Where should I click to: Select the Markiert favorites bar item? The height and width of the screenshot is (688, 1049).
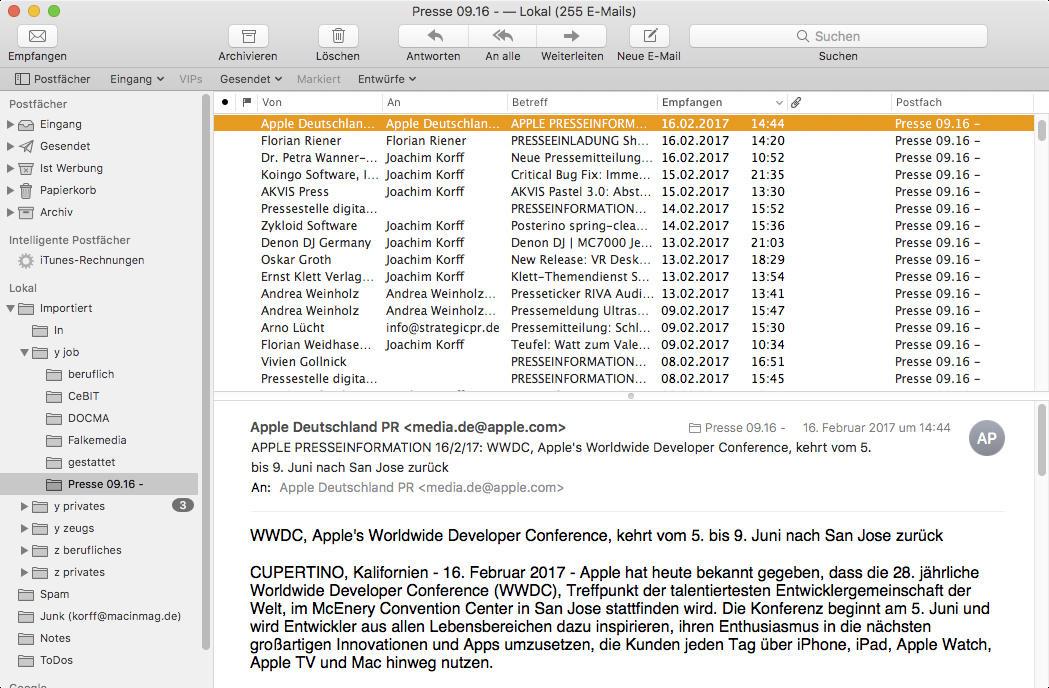click(x=318, y=79)
